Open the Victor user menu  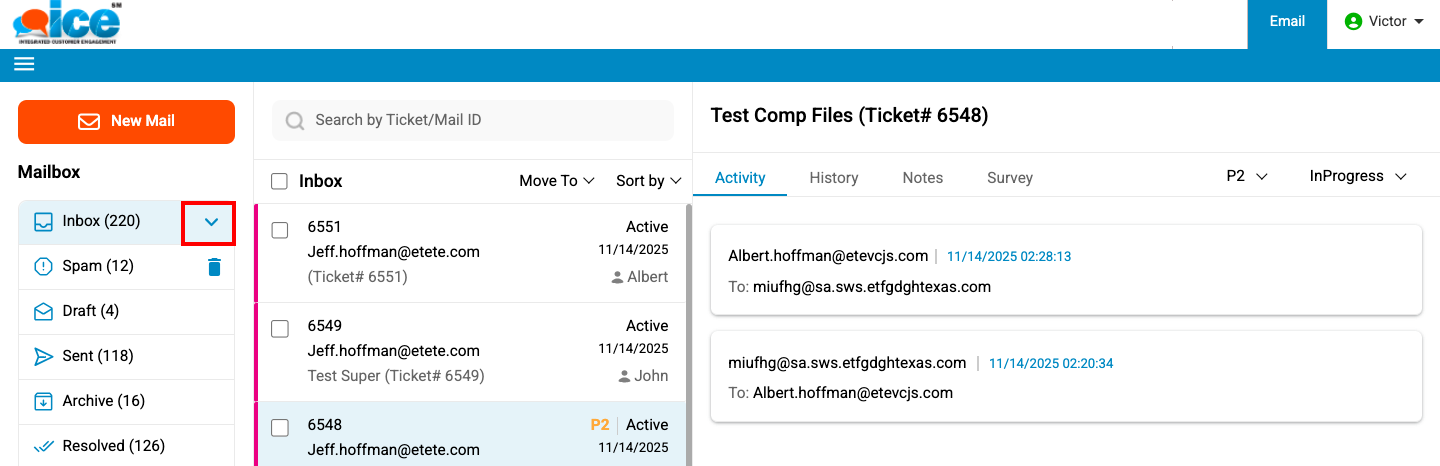click(1385, 22)
